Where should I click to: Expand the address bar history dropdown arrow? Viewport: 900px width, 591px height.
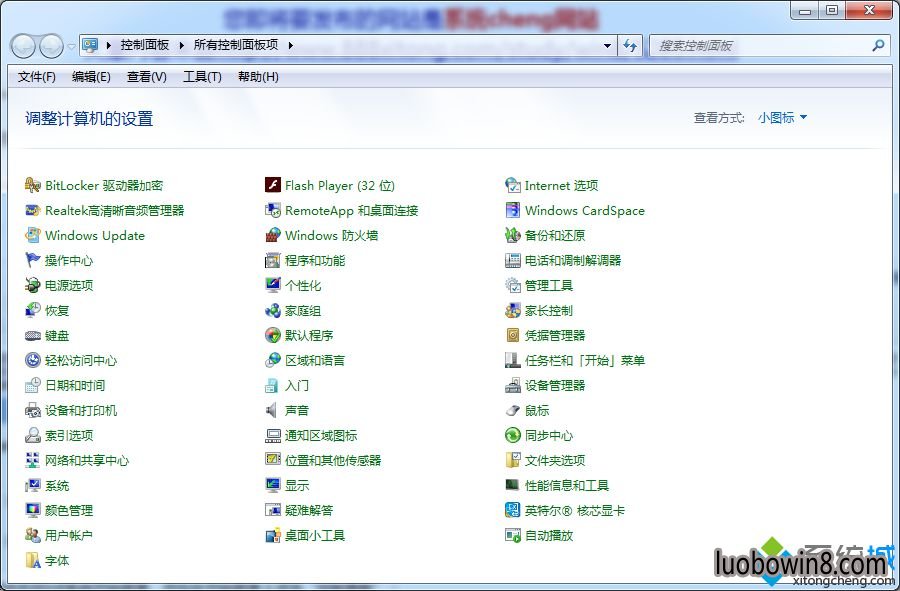point(607,45)
